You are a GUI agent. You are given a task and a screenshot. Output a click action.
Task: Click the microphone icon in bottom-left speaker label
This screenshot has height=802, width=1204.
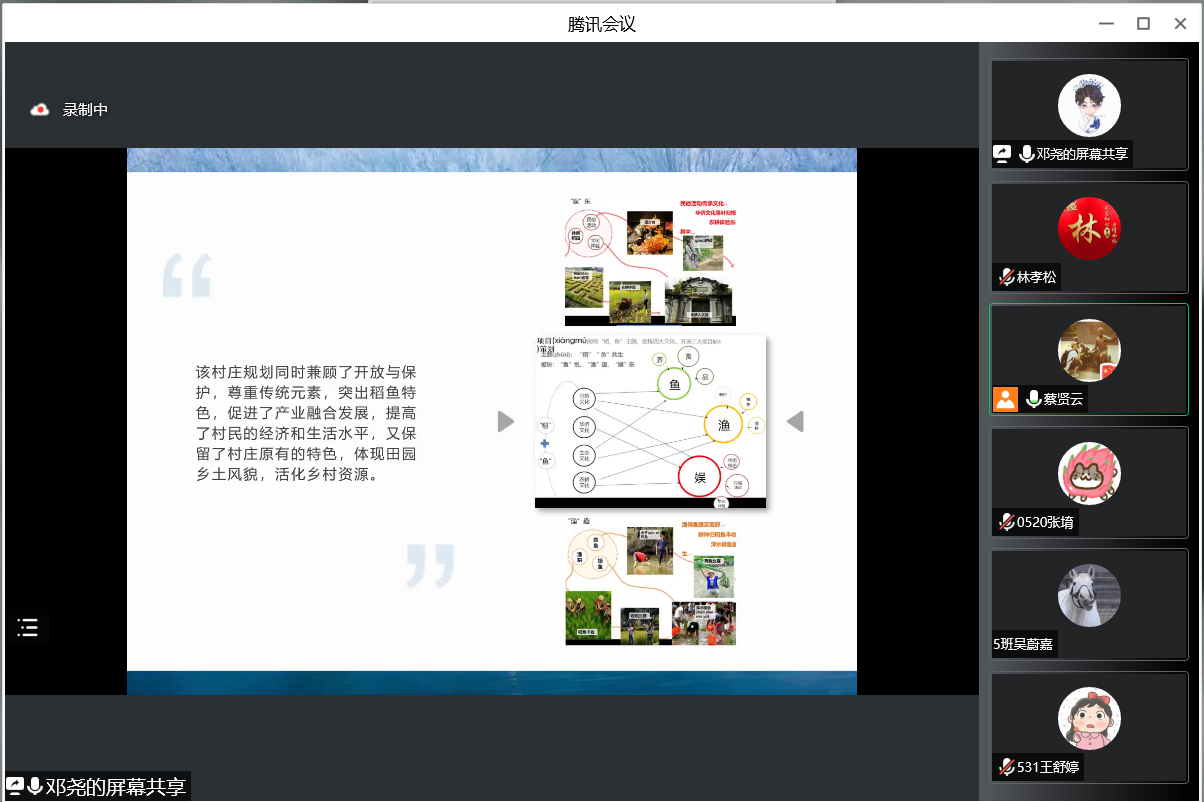(x=35, y=786)
